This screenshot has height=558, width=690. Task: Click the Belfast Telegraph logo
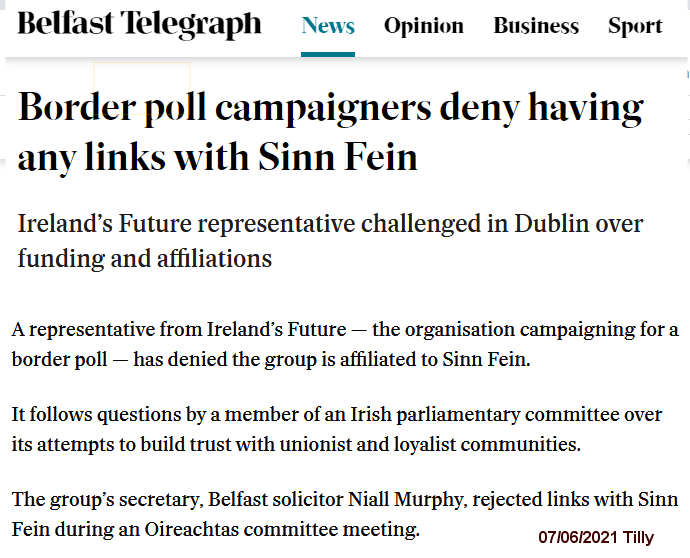139,24
